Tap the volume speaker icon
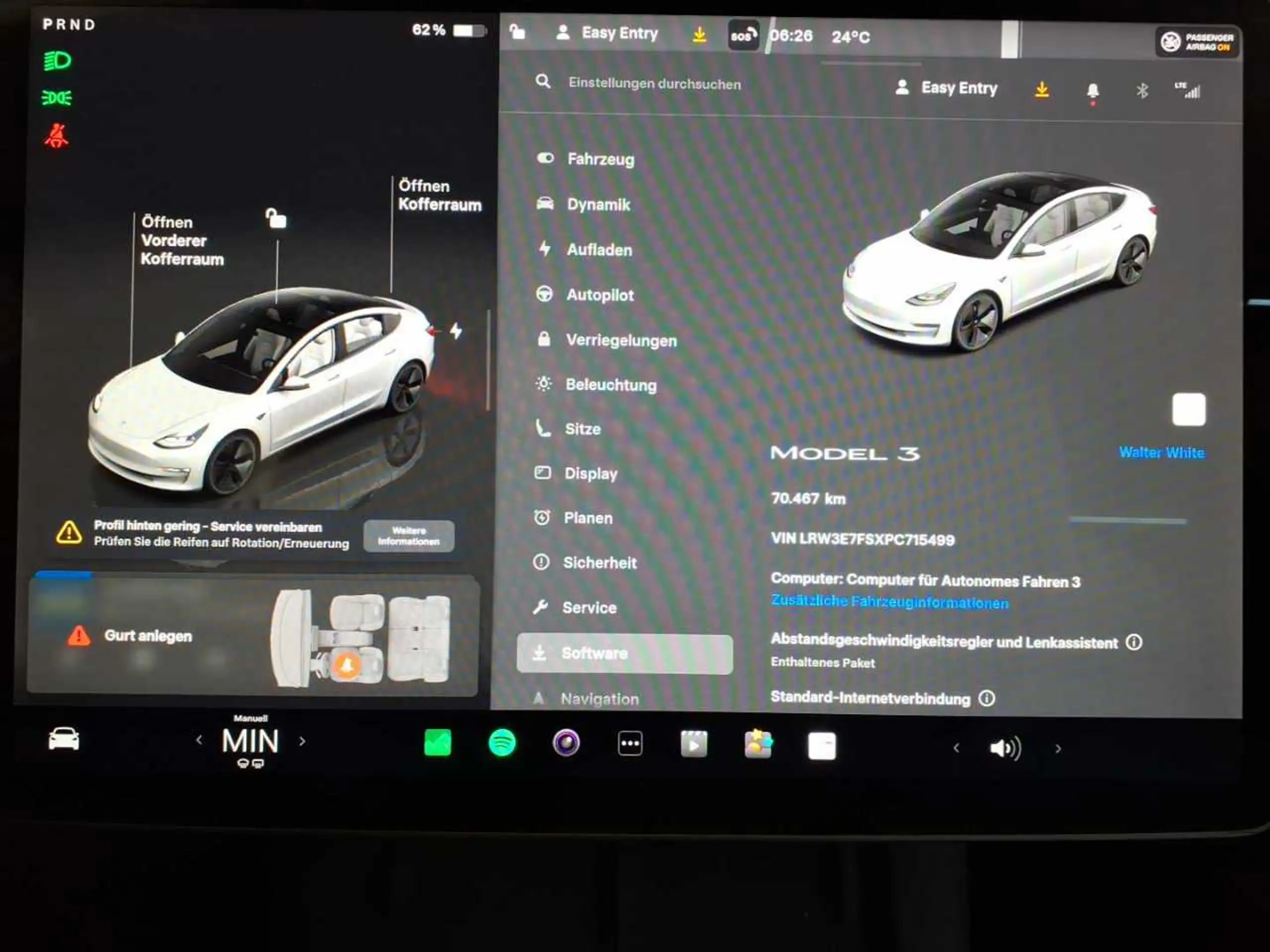Screen dimensions: 1270x952 (1005, 748)
